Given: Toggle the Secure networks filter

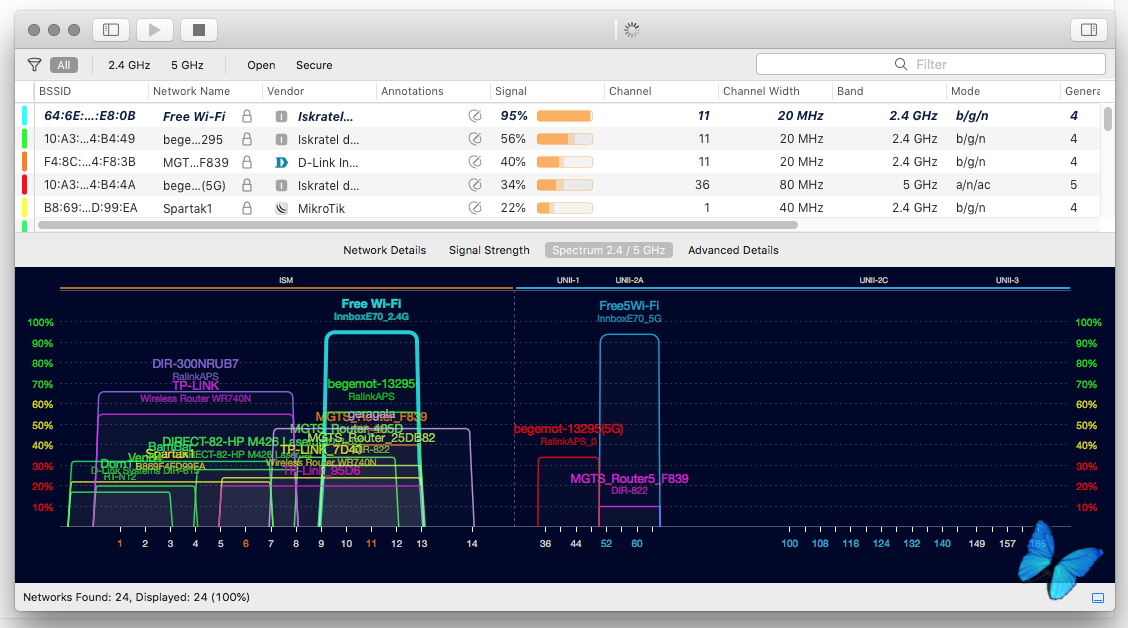Looking at the screenshot, I should pos(314,65).
